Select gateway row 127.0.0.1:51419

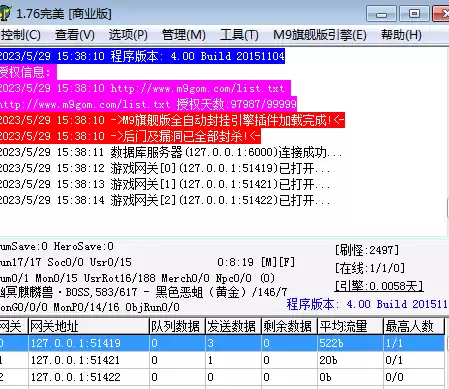[222, 343]
